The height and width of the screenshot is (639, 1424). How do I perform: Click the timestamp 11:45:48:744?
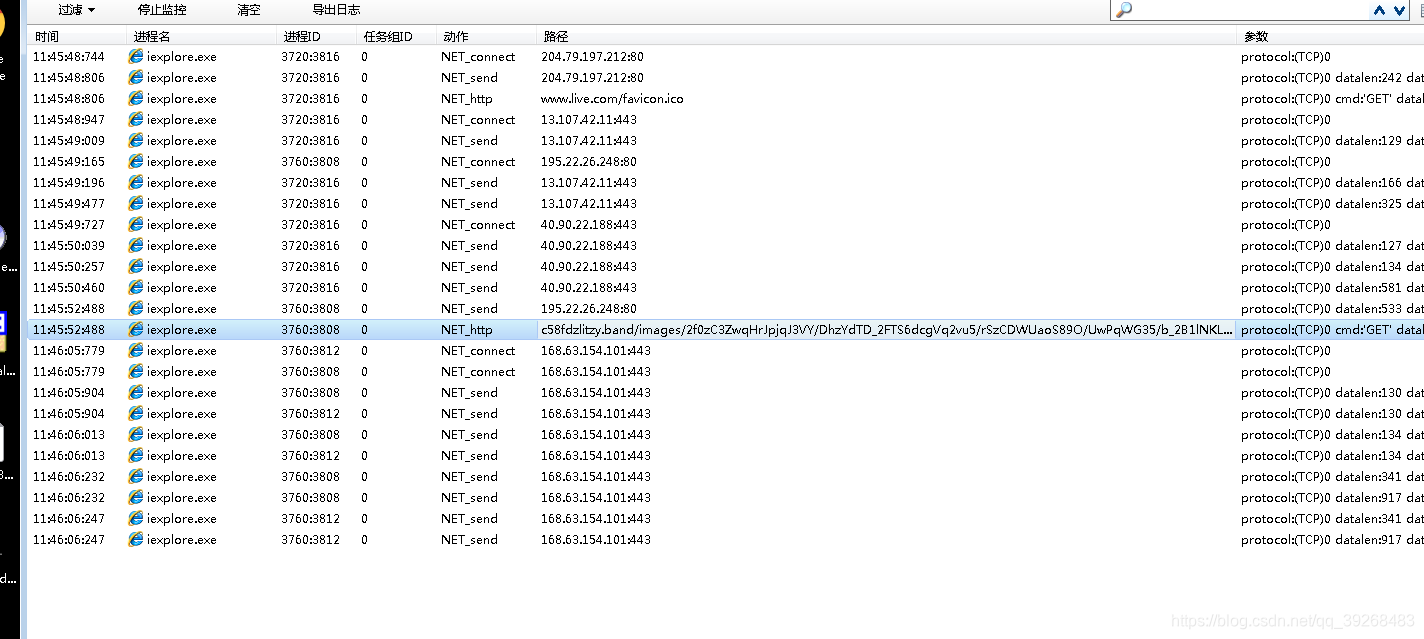68,57
